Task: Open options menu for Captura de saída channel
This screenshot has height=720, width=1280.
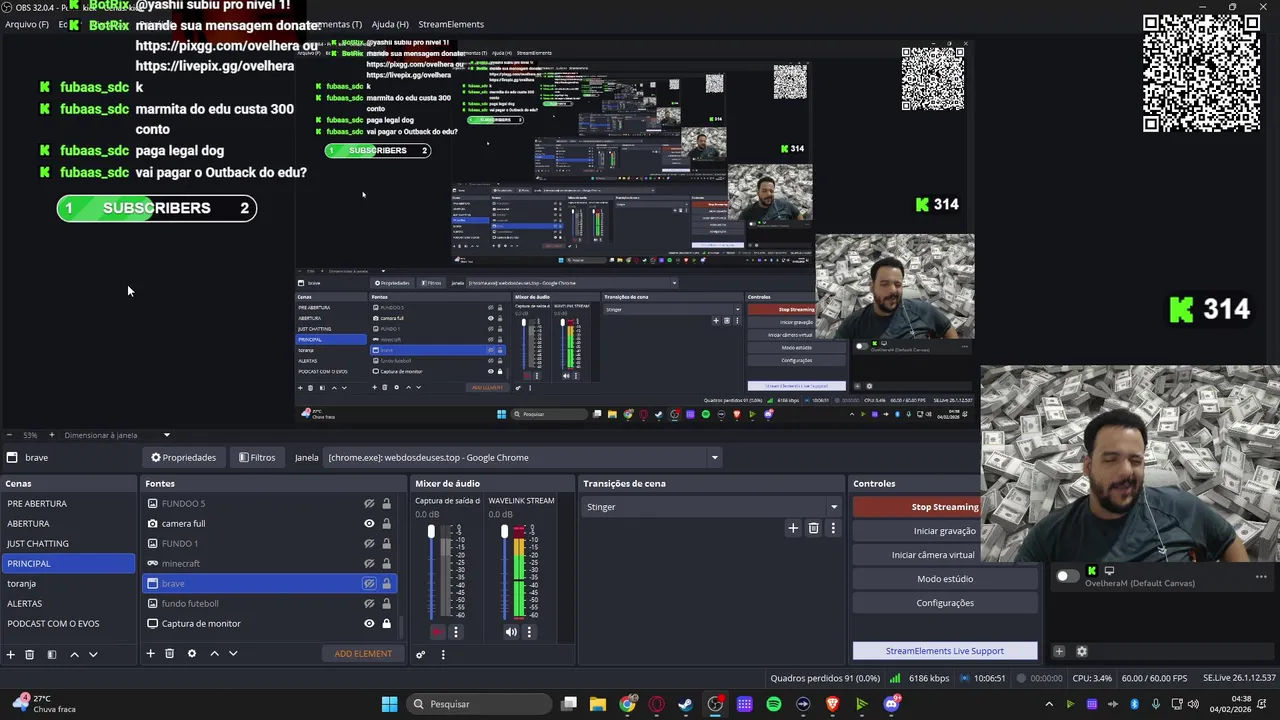Action: pos(456,632)
